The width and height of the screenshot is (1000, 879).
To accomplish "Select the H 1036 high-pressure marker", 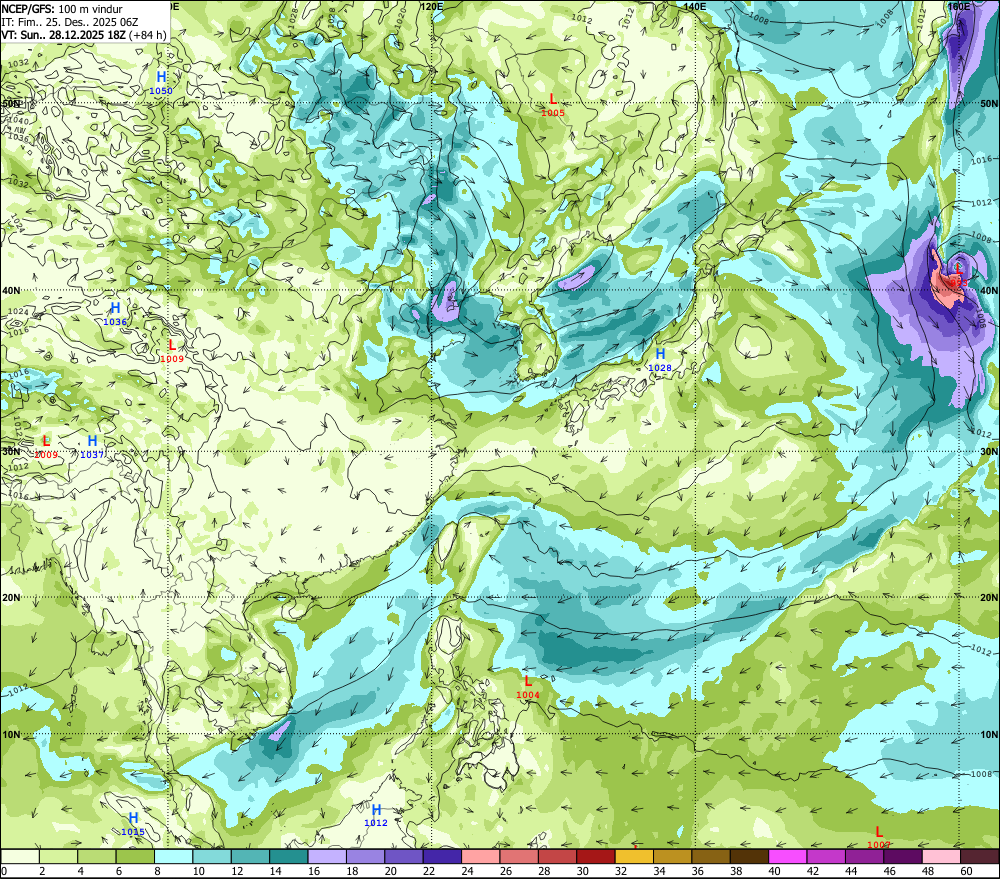I will pos(115,314).
